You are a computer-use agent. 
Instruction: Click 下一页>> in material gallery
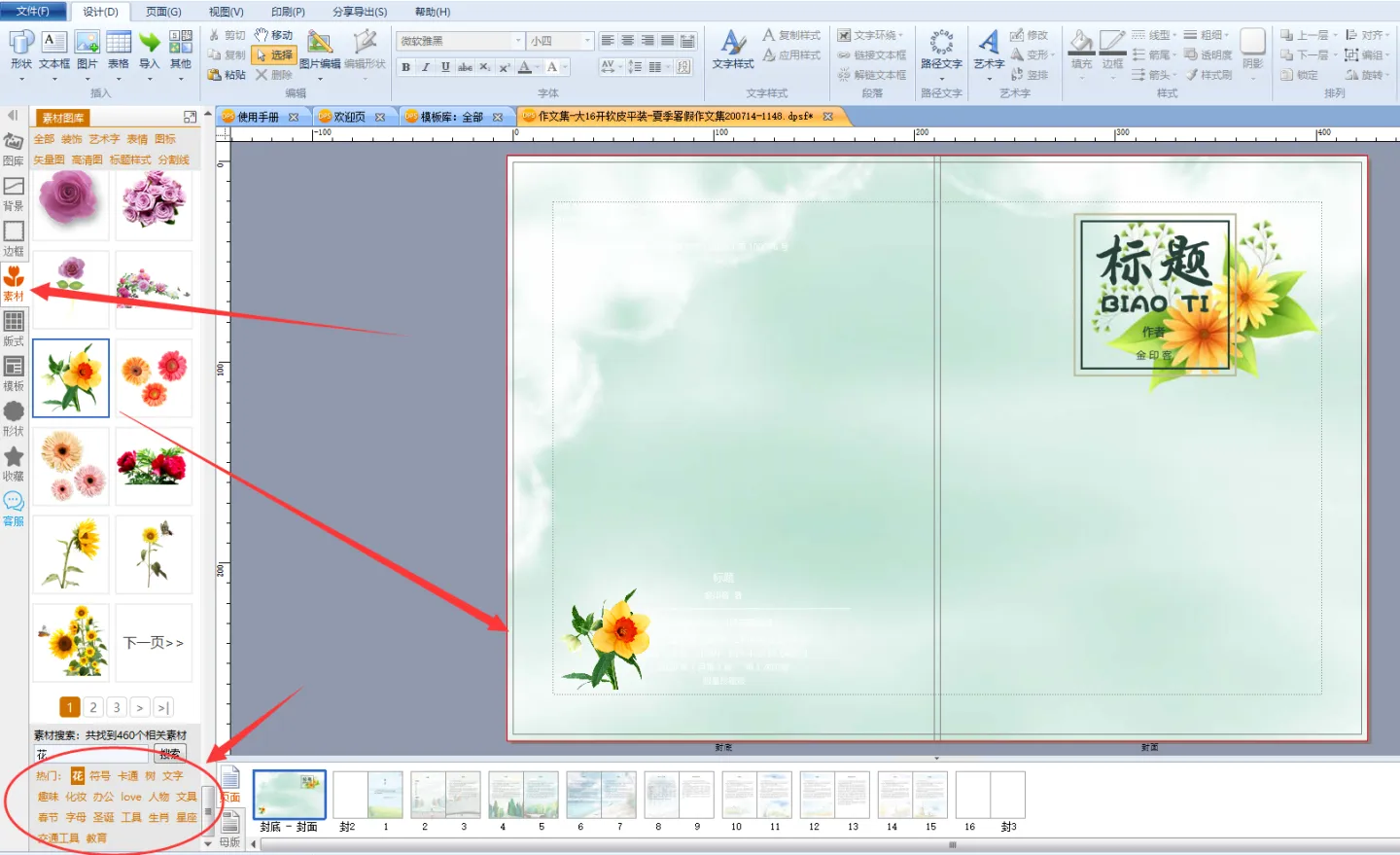pos(154,643)
